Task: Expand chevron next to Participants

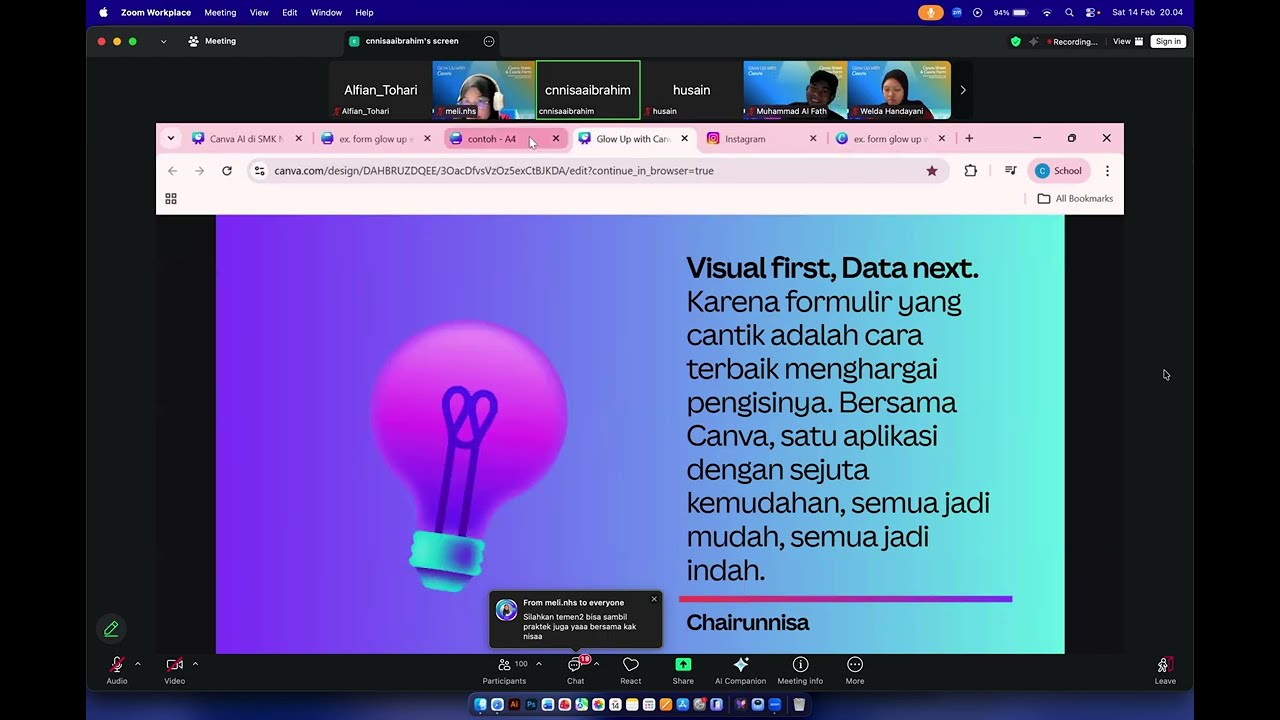Action: click(539, 664)
